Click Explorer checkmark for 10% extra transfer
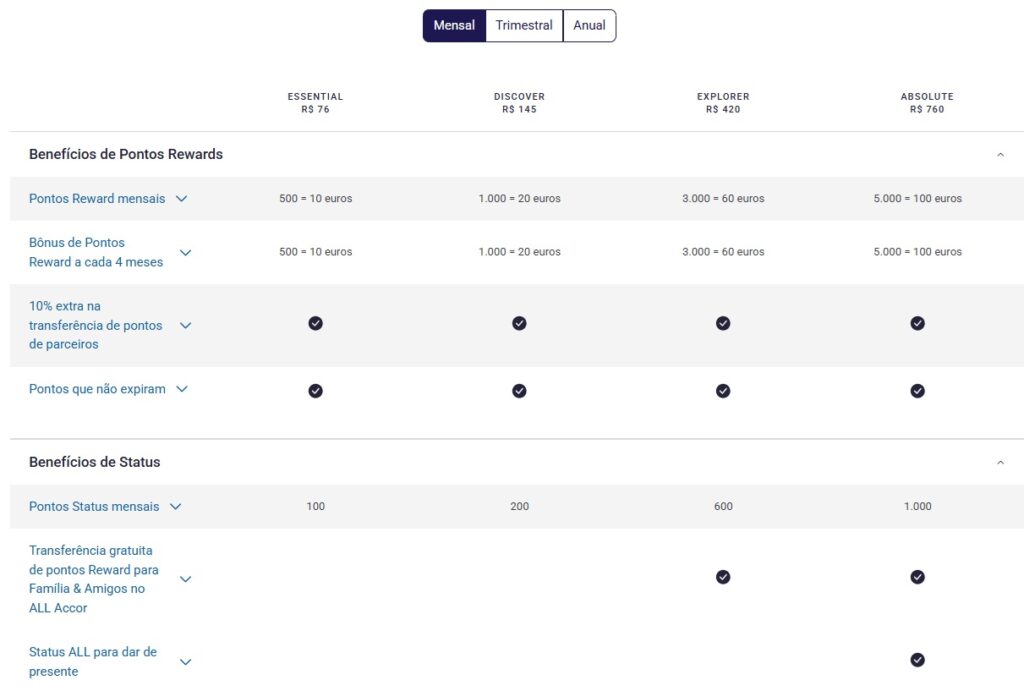Image resolution: width=1024 pixels, height=691 pixels. click(x=723, y=323)
